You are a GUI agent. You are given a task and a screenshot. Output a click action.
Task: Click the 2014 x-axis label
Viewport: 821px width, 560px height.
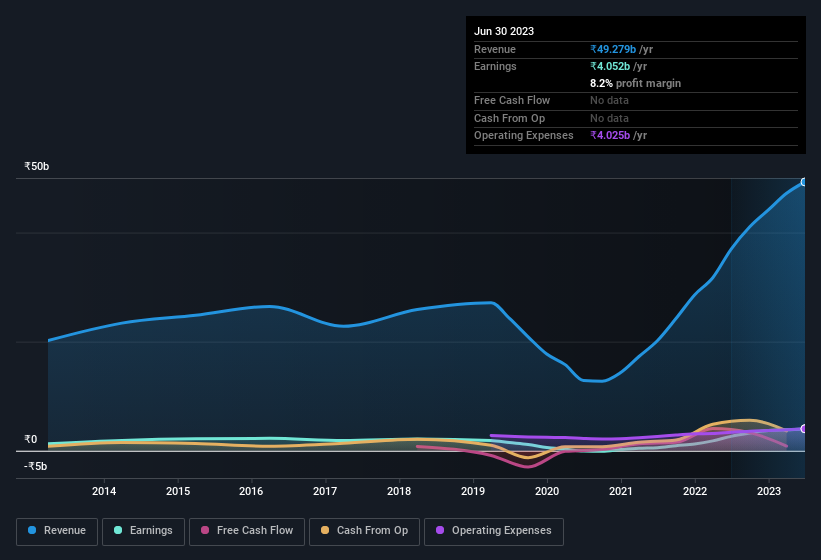(x=104, y=491)
